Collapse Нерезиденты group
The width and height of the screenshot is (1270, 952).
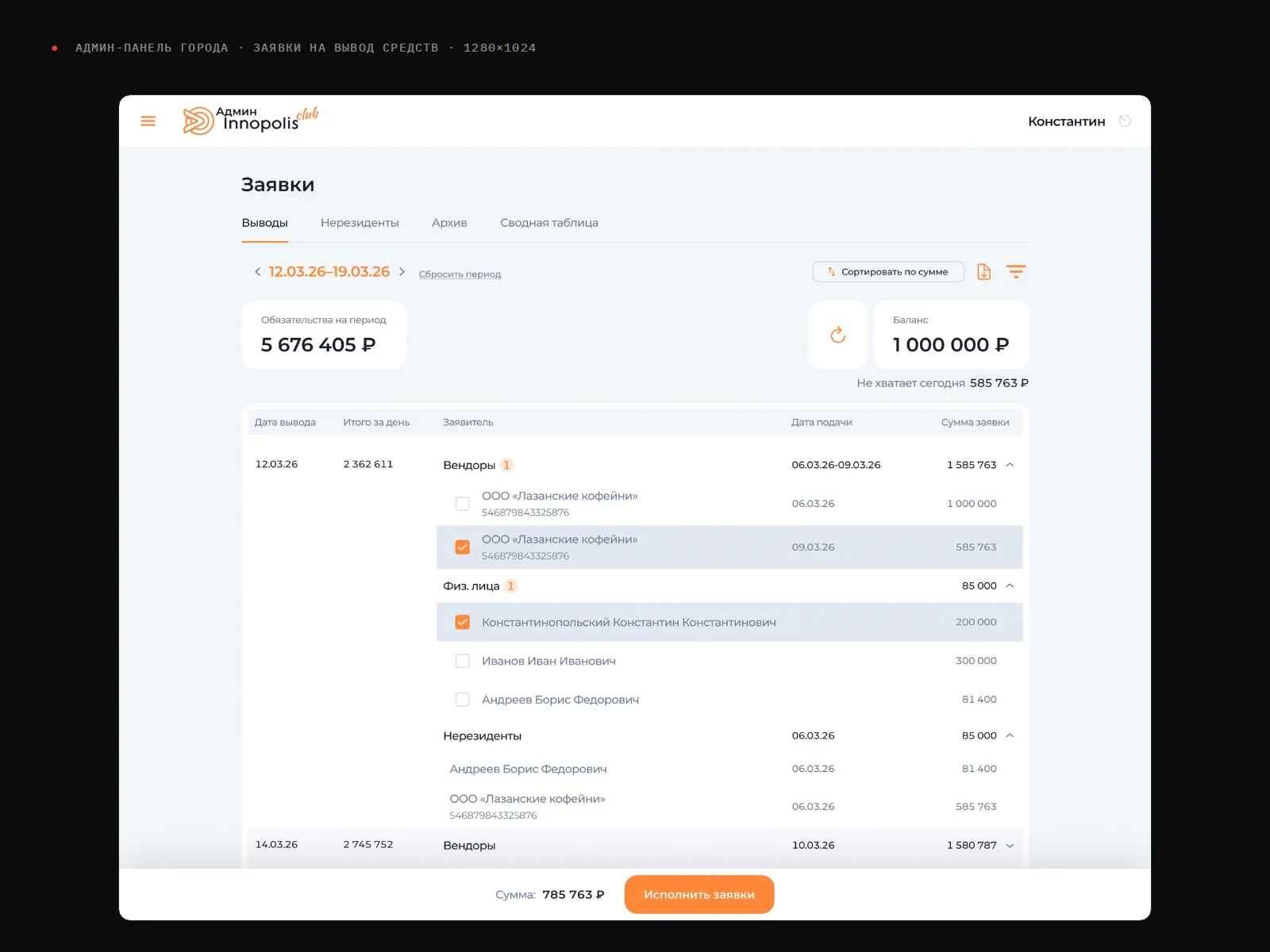point(1010,735)
